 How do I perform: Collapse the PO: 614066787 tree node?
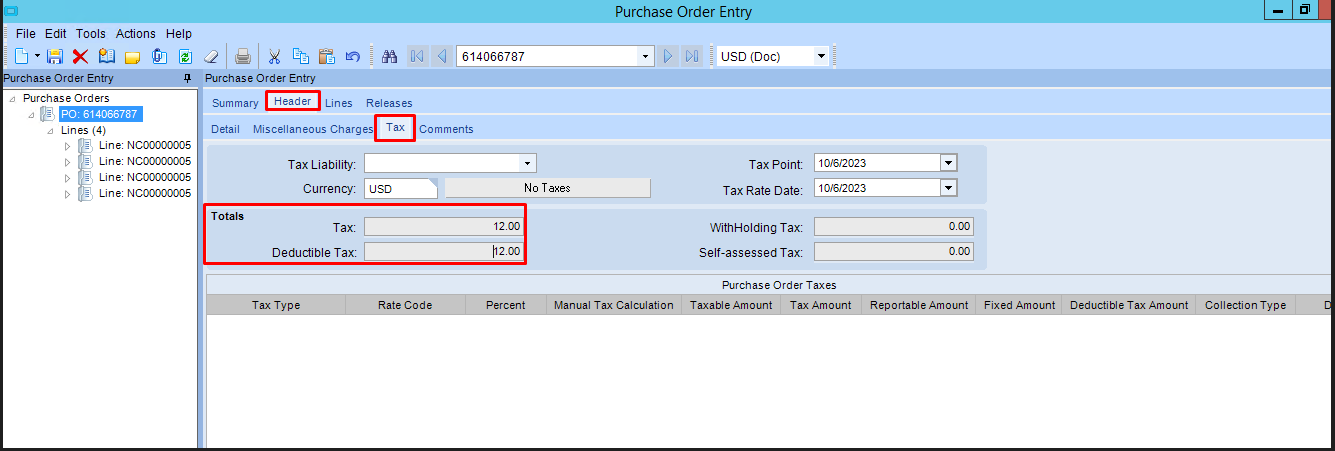click(x=32, y=114)
